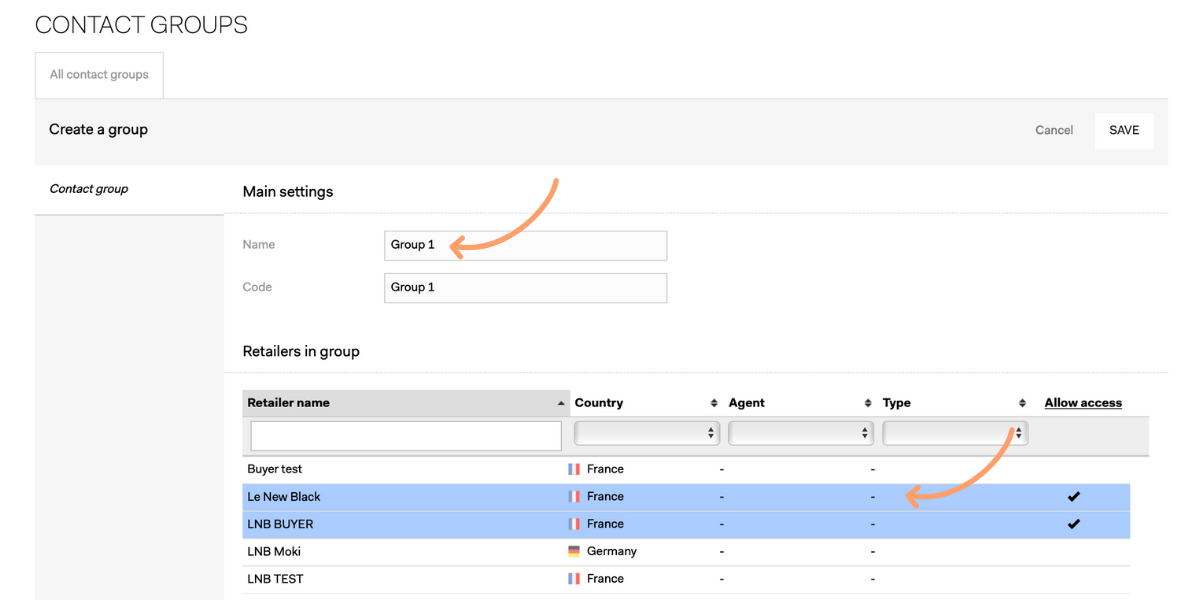The height and width of the screenshot is (600, 1200).
Task: Sort by the Country column header
Action: (647, 403)
